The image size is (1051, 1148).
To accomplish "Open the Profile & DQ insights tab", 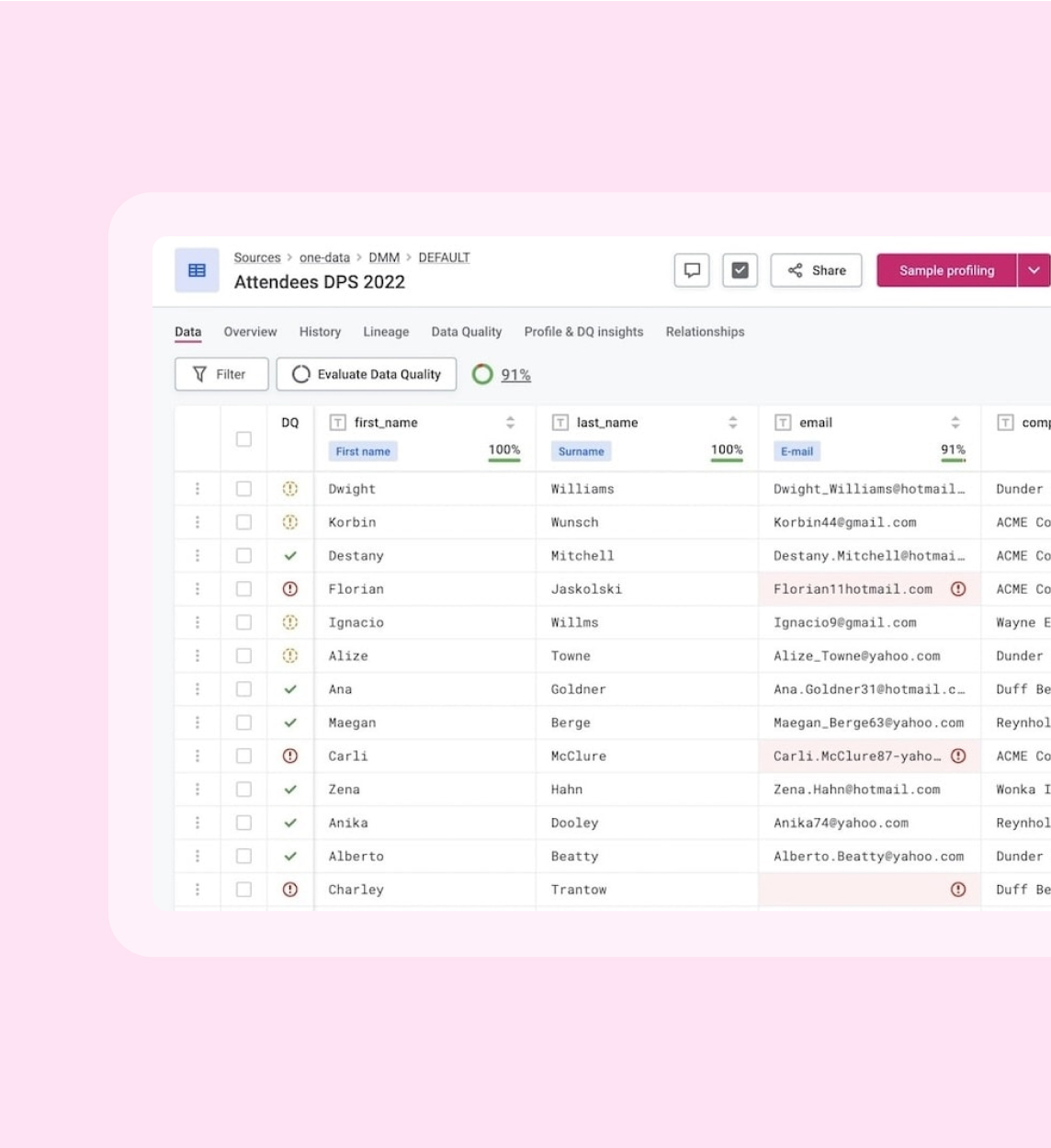I will click(583, 332).
